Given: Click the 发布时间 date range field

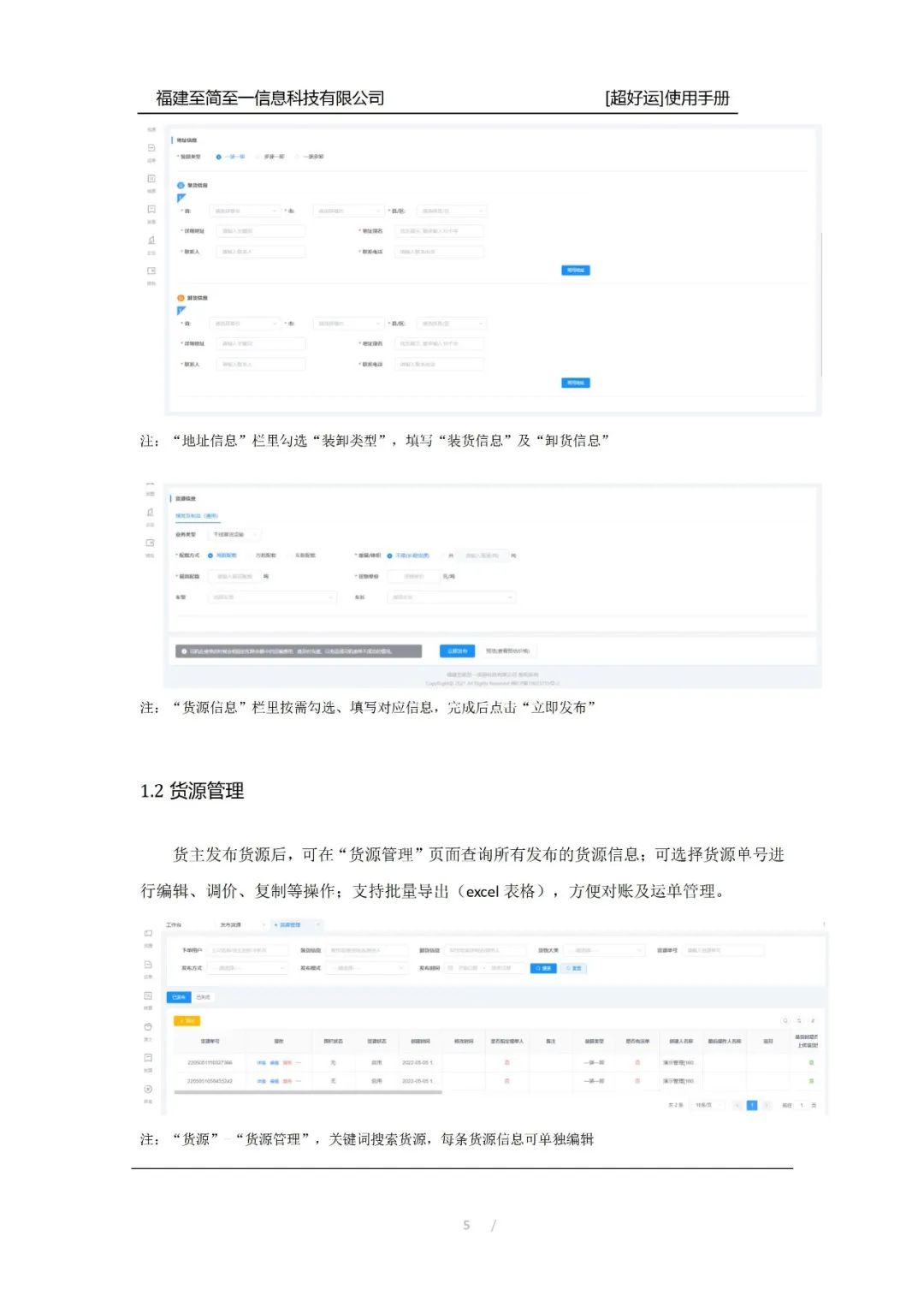Looking at the screenshot, I should click(x=485, y=968).
